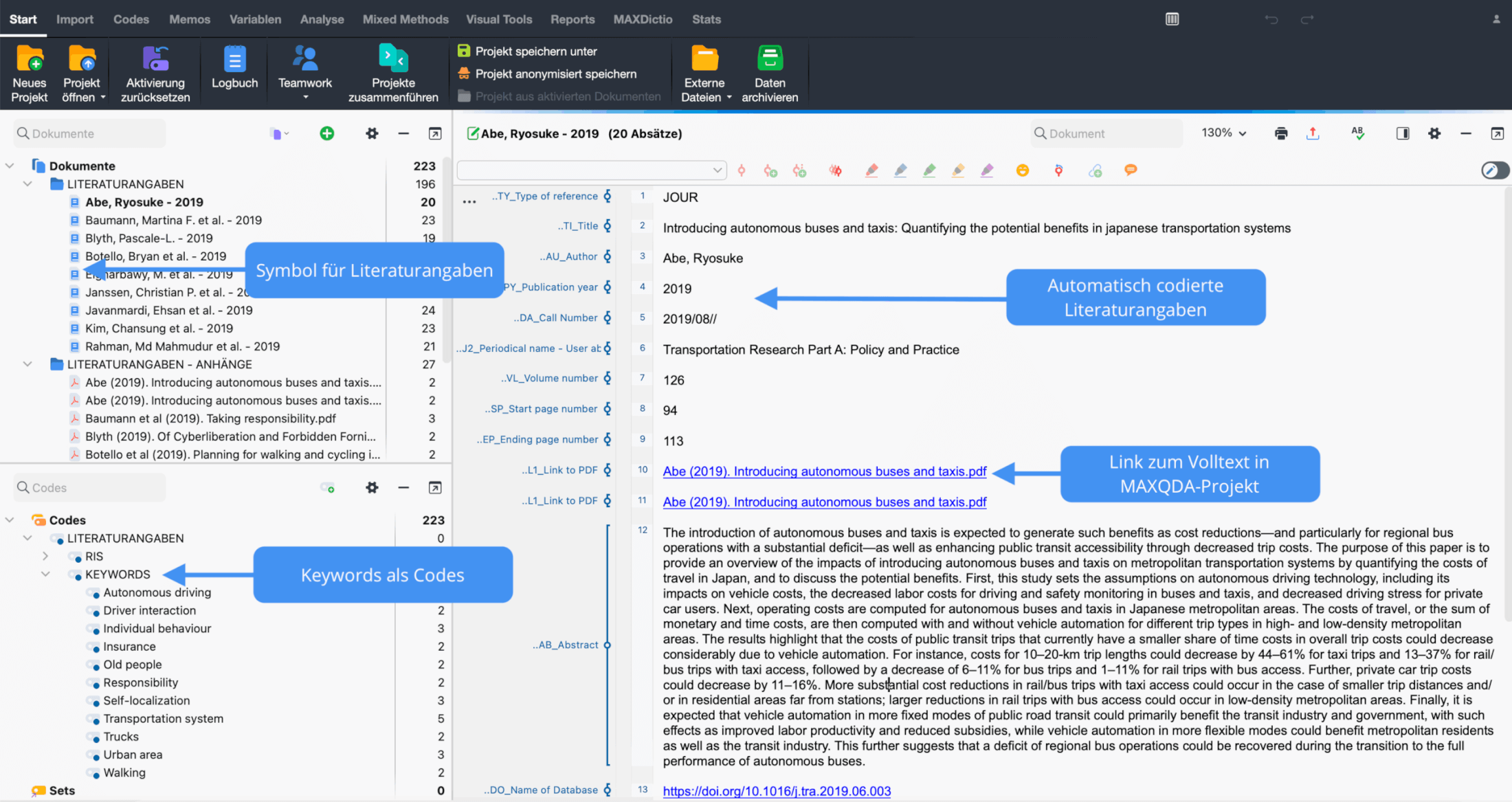Switch to Memos tab
Screen dimensions: 1512x802
(x=190, y=19)
